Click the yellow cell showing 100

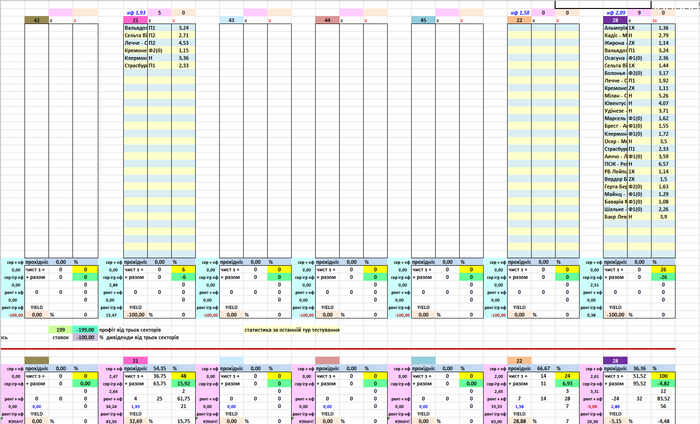coord(663,376)
